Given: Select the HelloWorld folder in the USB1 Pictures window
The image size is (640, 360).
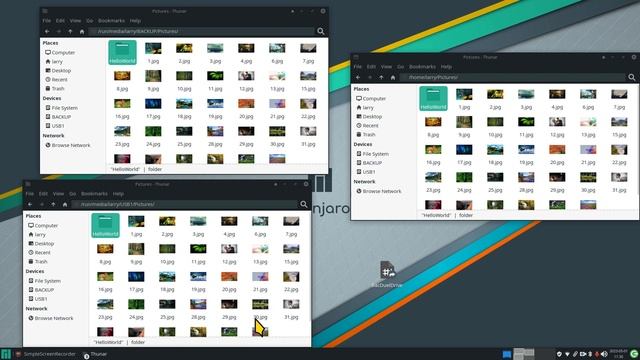Looking at the screenshot, I should [105, 225].
